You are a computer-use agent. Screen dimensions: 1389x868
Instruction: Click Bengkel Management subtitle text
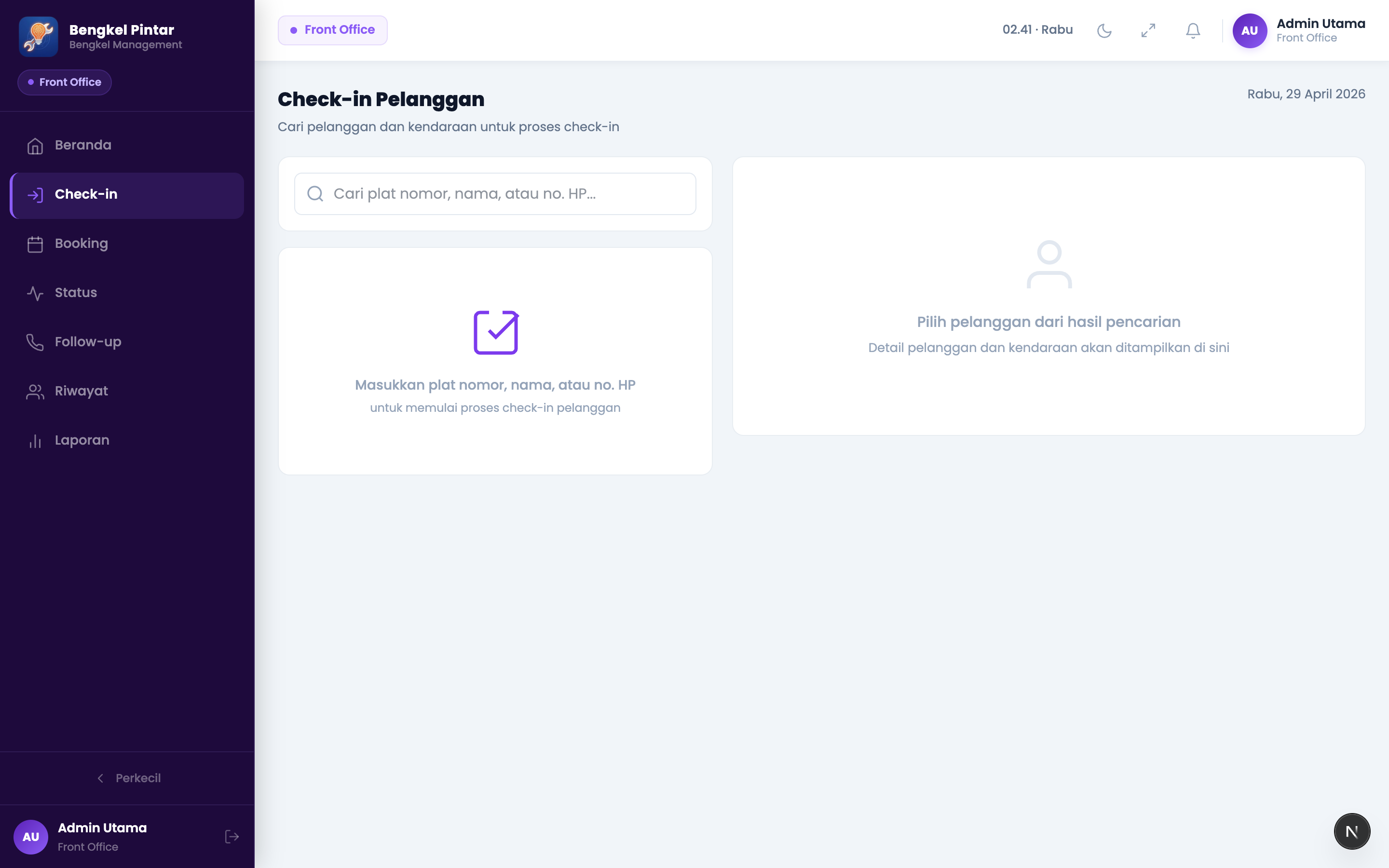point(125,45)
